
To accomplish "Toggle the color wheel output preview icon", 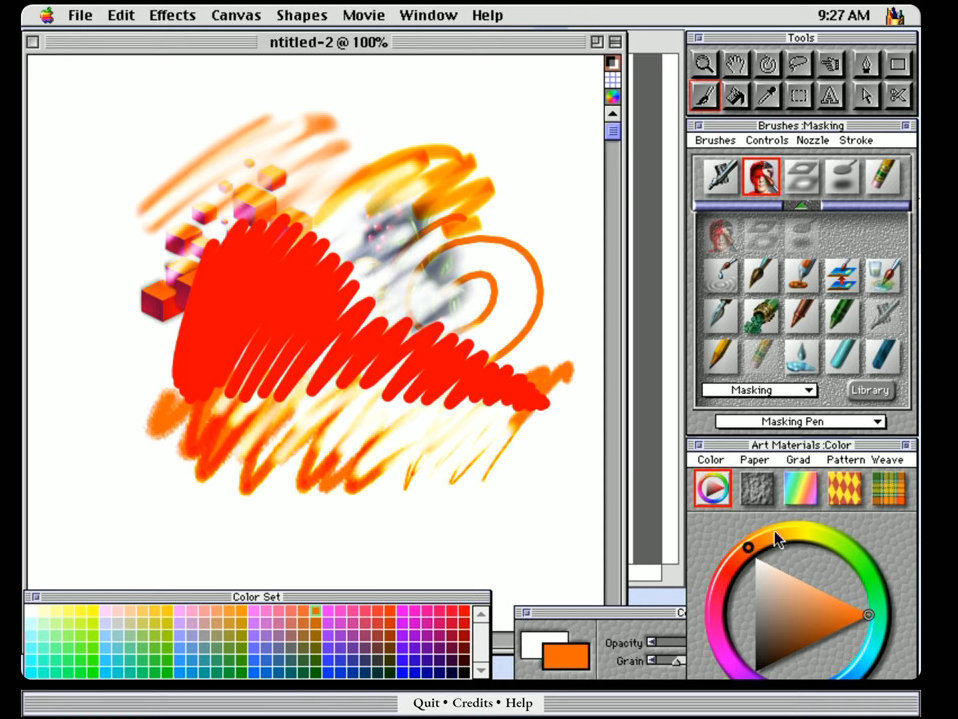I will [612, 97].
